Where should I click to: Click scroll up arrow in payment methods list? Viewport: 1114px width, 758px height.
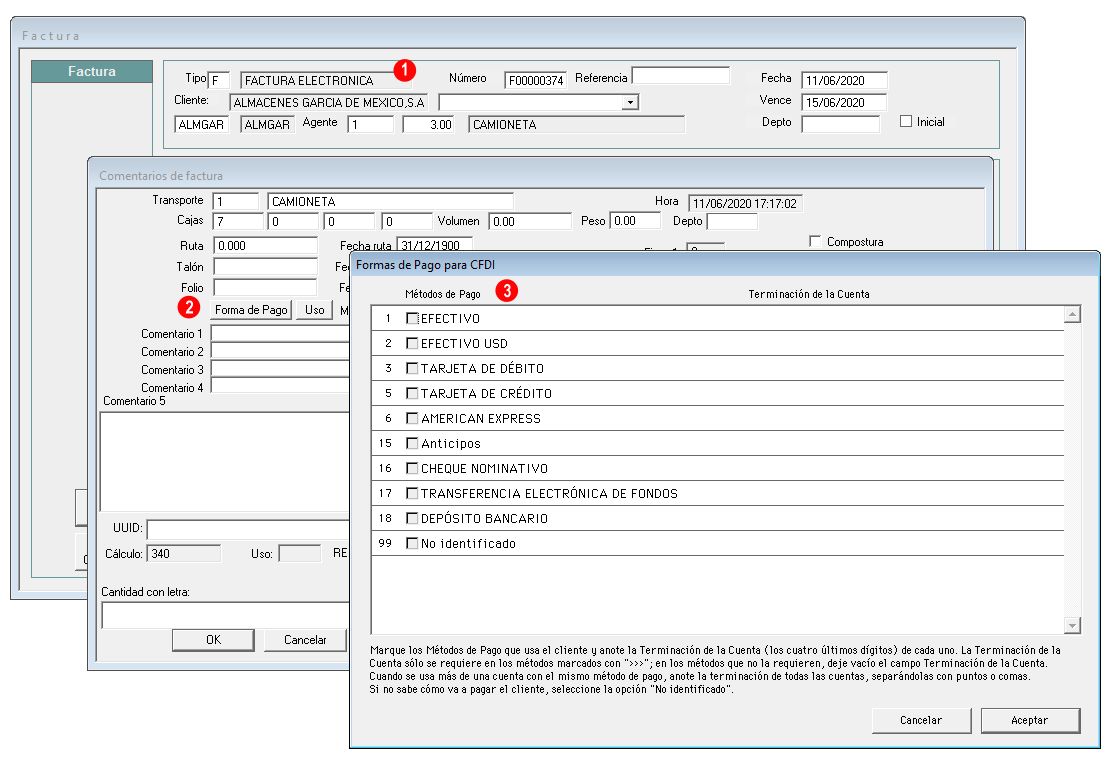(1072, 314)
